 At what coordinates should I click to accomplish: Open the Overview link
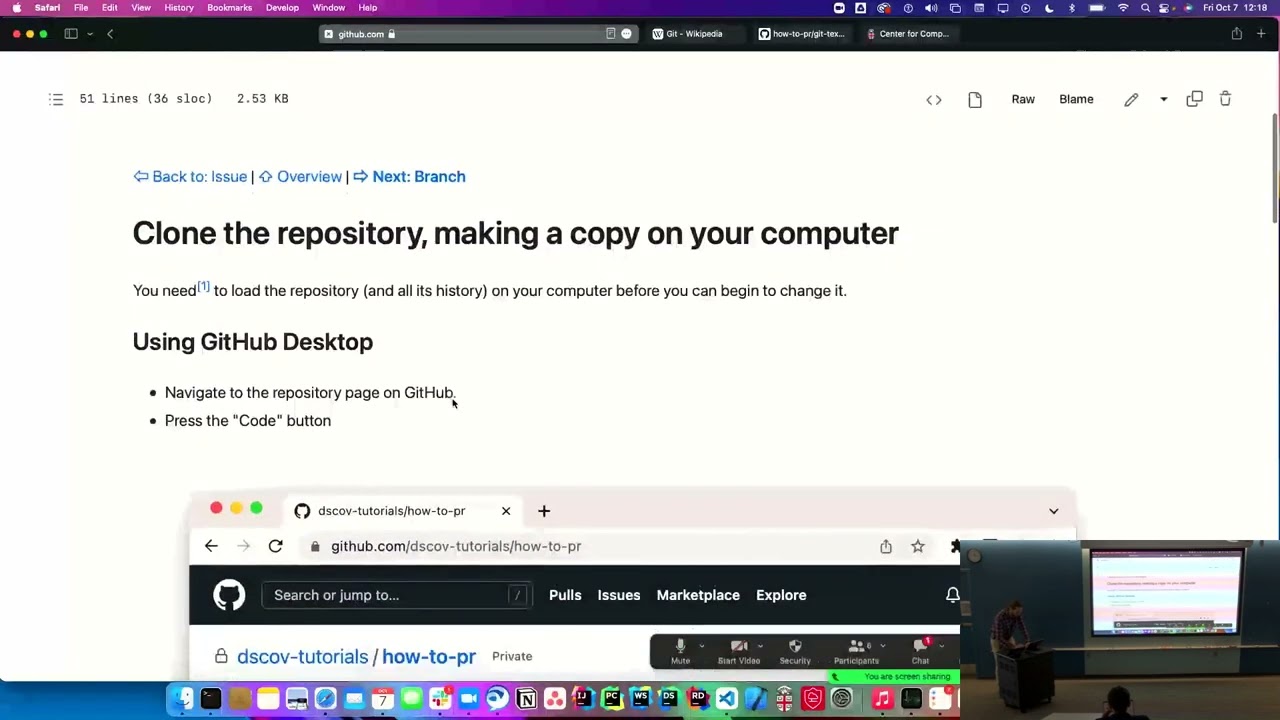coord(300,176)
